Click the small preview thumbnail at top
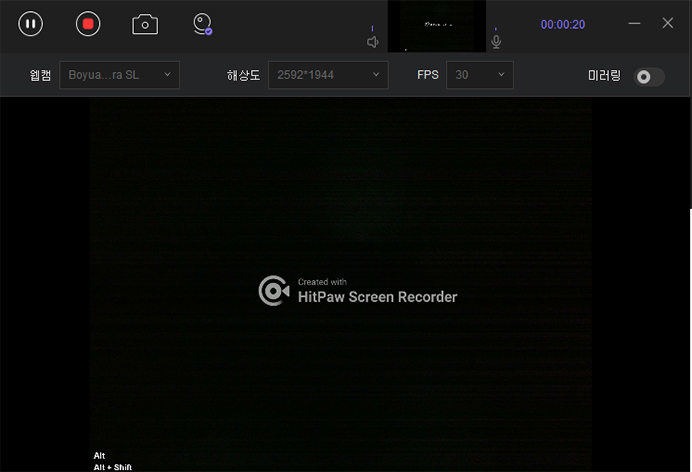The height and width of the screenshot is (472, 692). point(436,26)
